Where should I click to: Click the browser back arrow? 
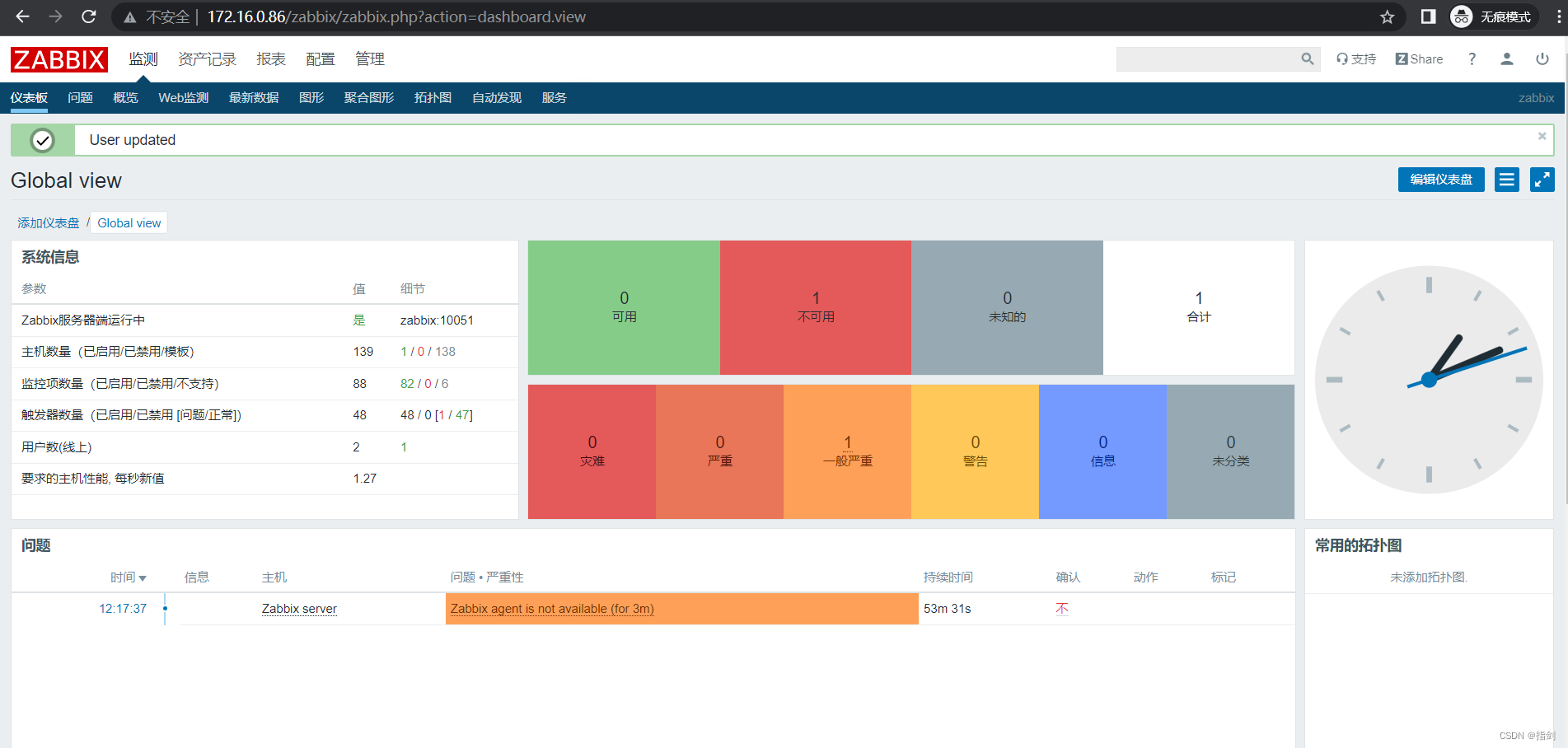[x=22, y=16]
